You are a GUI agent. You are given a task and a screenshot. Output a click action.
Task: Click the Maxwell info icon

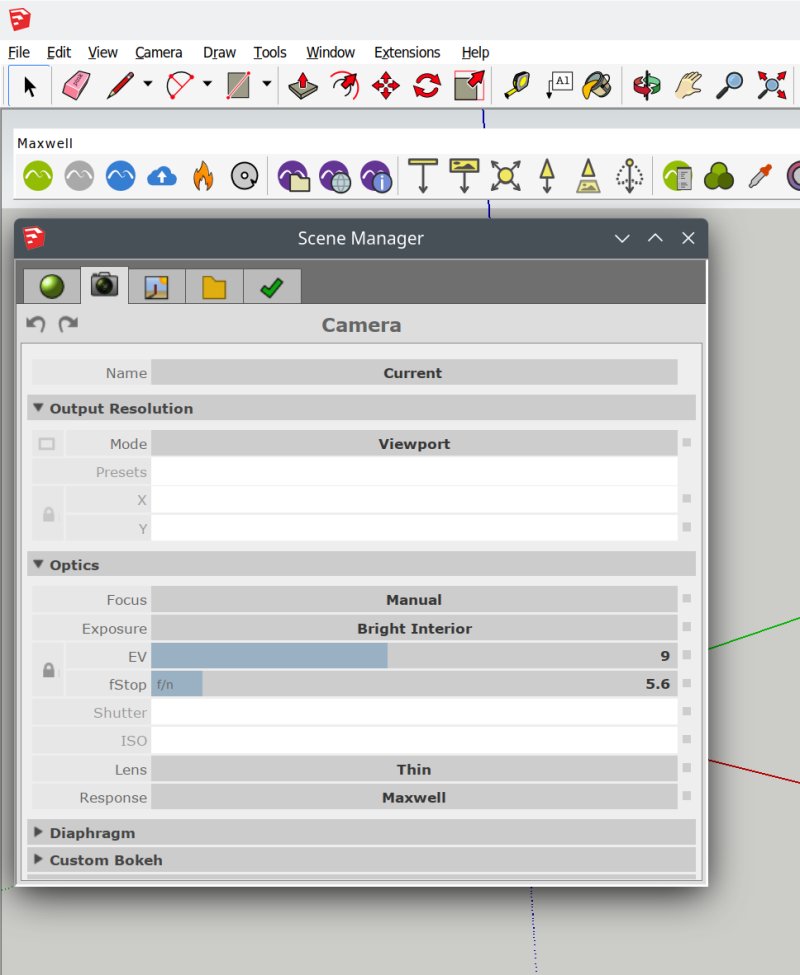376,176
